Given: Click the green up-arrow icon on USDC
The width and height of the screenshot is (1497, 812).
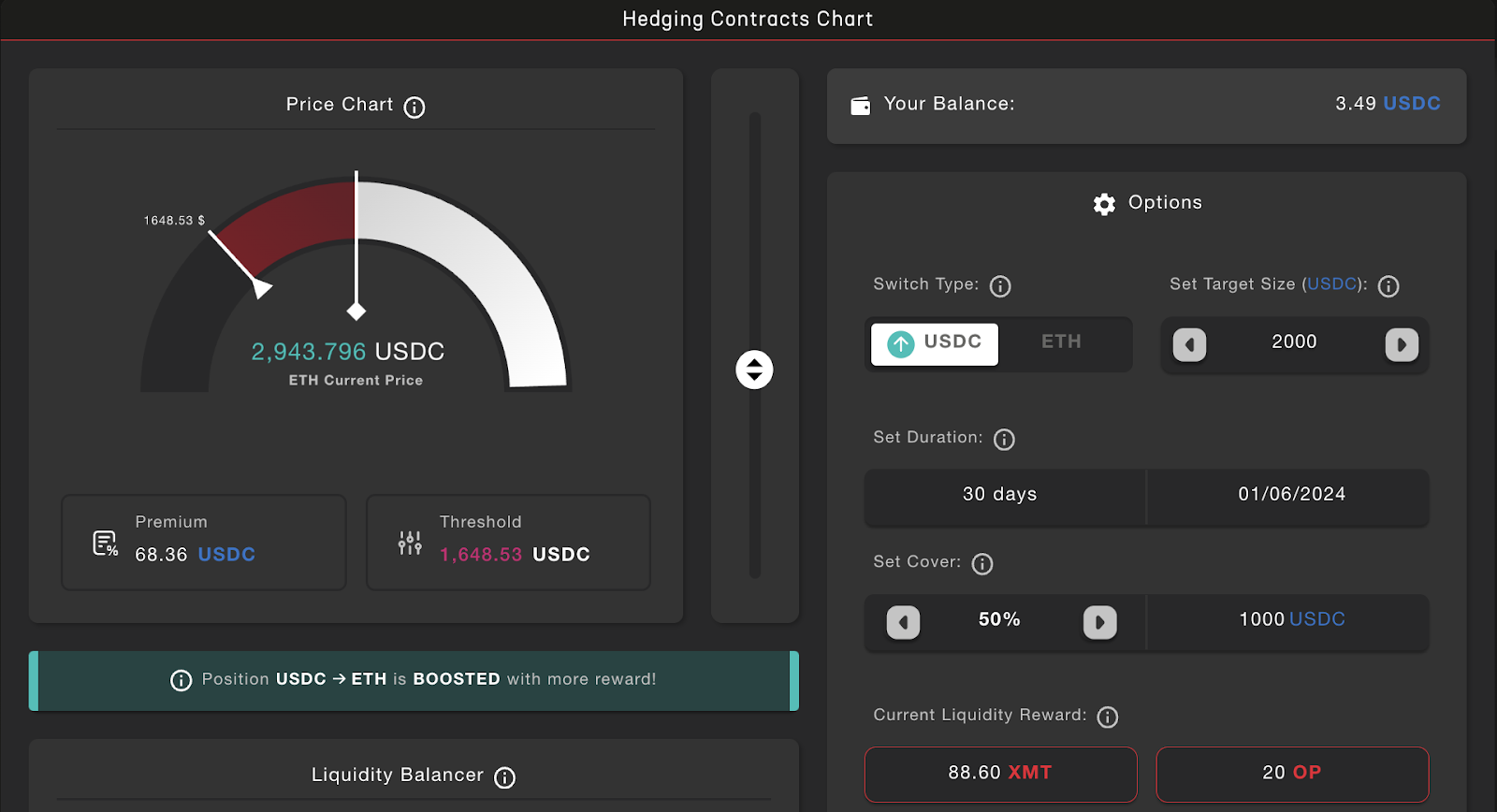Looking at the screenshot, I should [x=901, y=344].
